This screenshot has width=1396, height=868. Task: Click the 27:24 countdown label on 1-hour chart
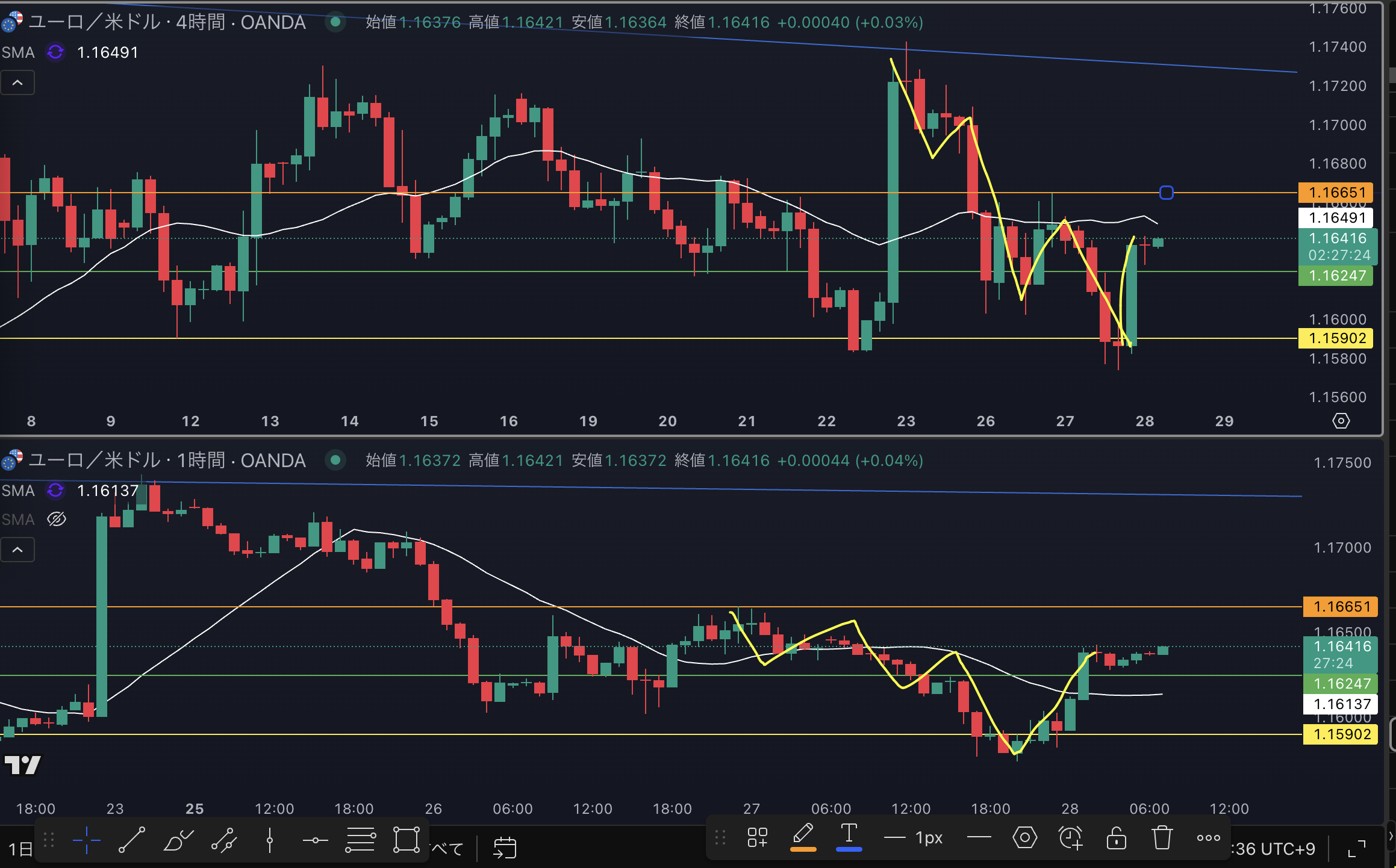(1333, 663)
